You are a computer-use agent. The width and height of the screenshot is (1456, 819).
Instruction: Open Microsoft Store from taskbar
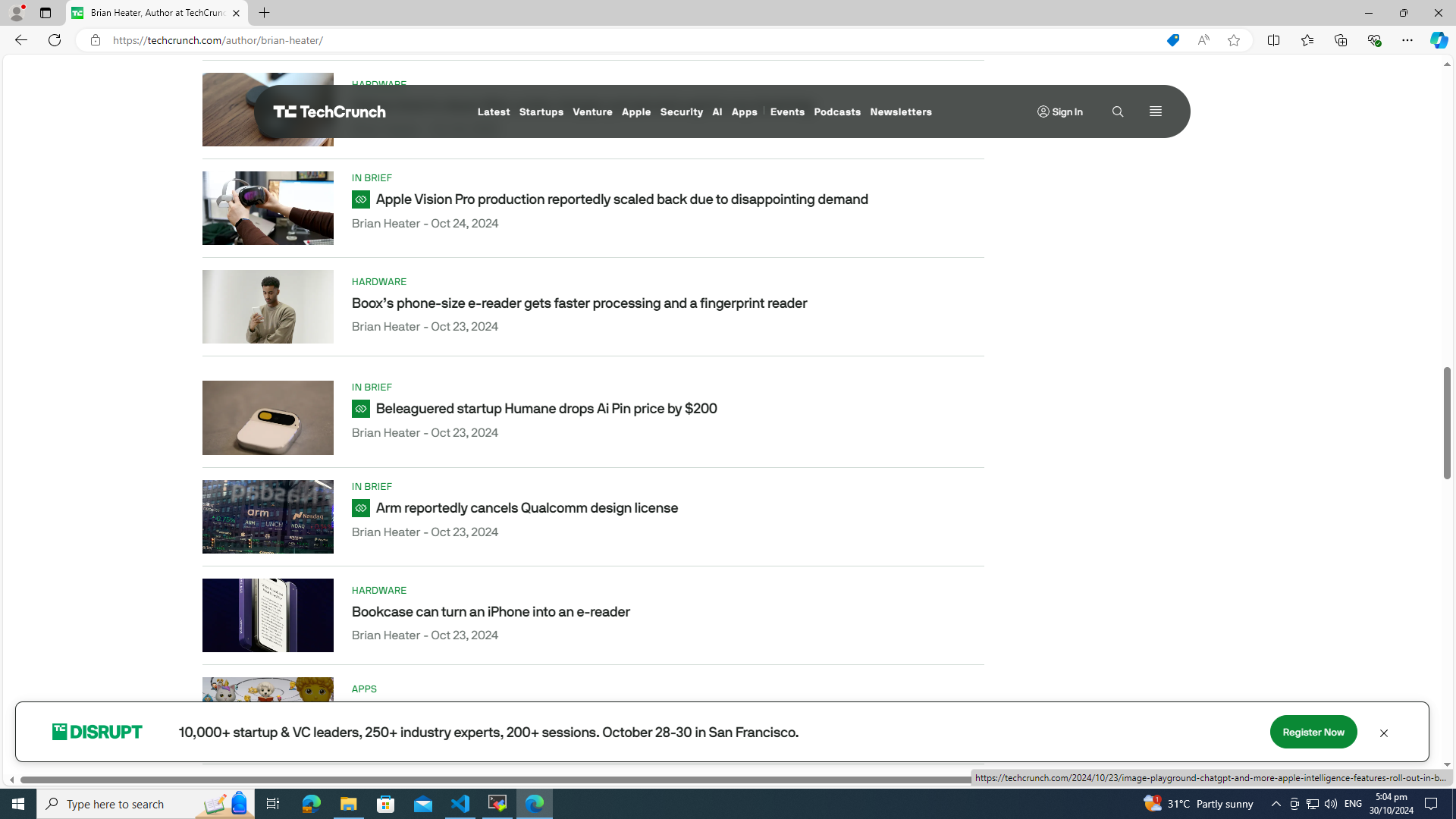click(x=386, y=804)
